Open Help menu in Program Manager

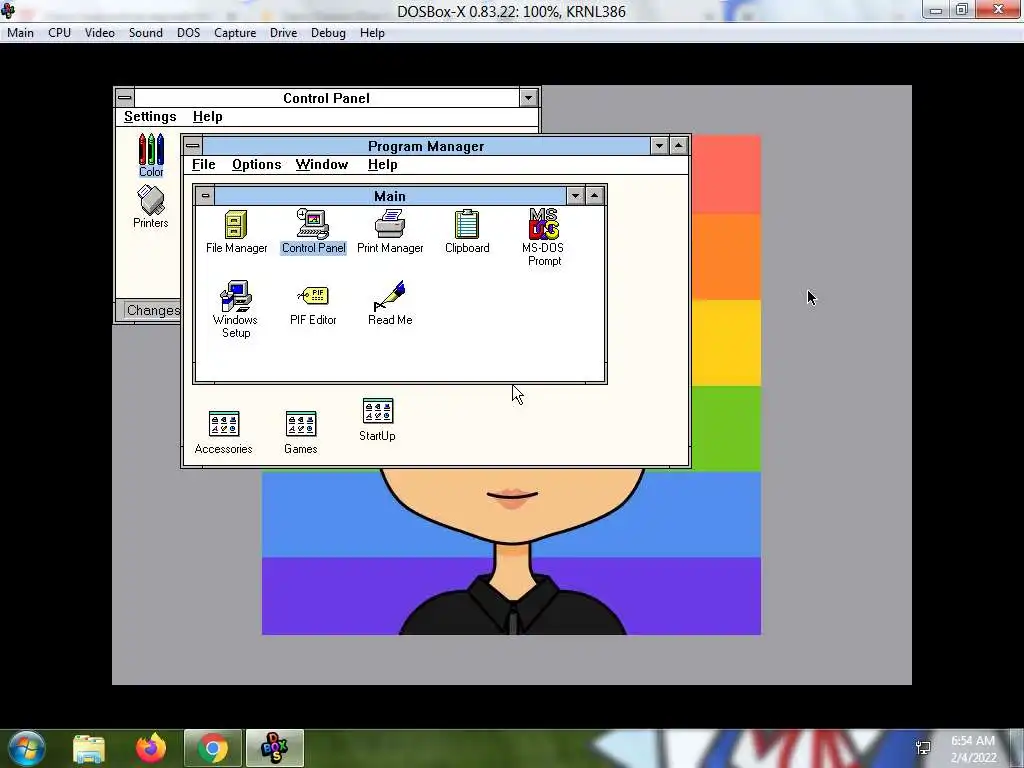[383, 165]
